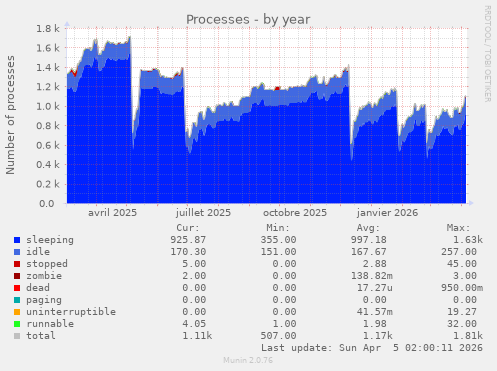Click the paging legend color swatch
Viewport: 497px width, 371px height.
(17, 300)
